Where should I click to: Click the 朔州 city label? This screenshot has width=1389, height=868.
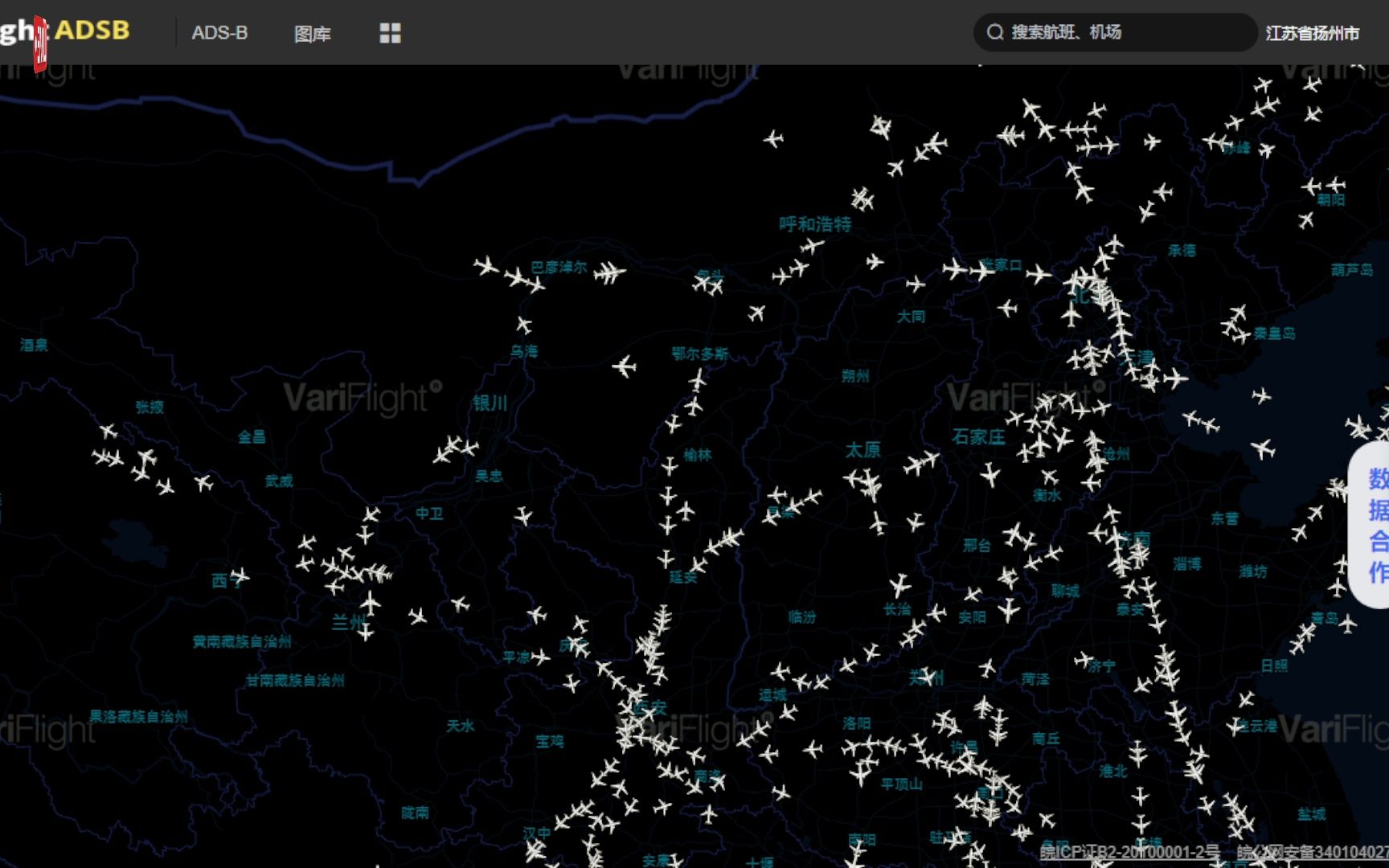click(x=855, y=375)
